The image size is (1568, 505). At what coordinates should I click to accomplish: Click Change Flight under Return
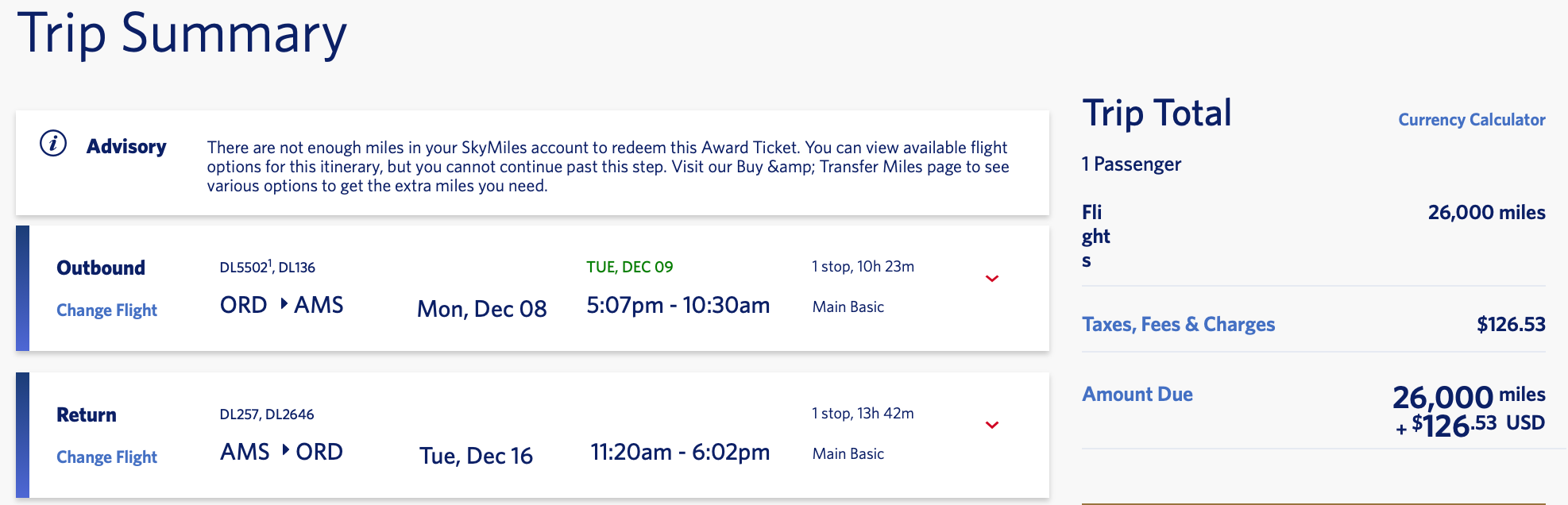tap(106, 457)
